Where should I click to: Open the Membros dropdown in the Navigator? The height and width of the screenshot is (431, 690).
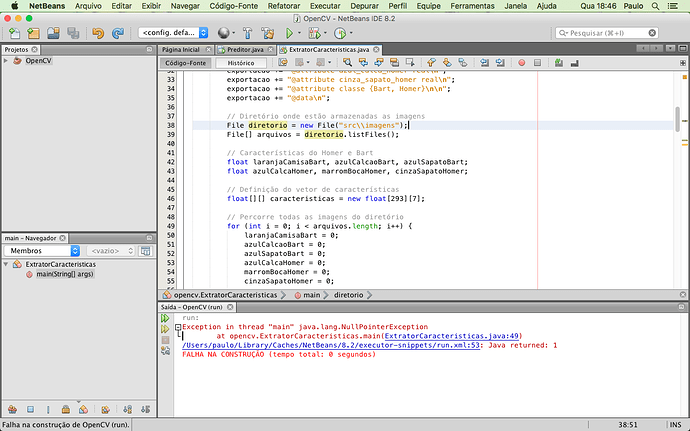(x=42, y=250)
